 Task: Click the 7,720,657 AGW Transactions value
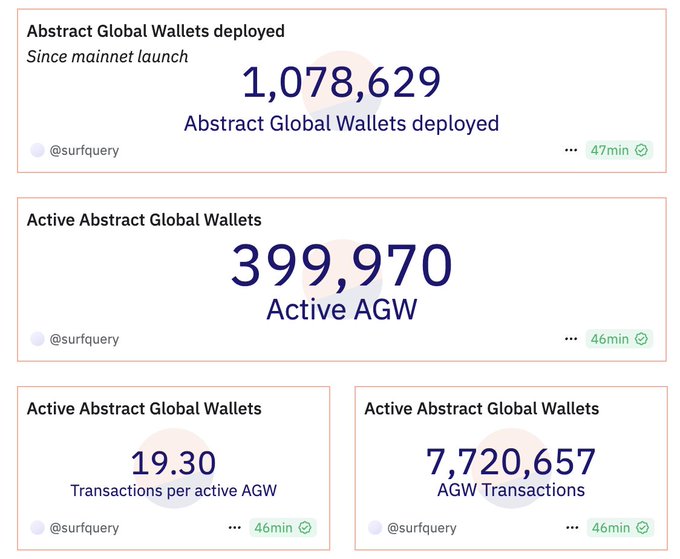click(x=510, y=462)
